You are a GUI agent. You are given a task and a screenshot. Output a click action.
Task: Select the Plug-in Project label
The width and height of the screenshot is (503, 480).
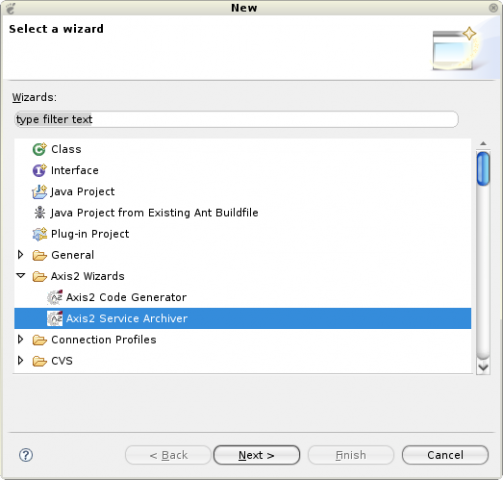point(90,234)
